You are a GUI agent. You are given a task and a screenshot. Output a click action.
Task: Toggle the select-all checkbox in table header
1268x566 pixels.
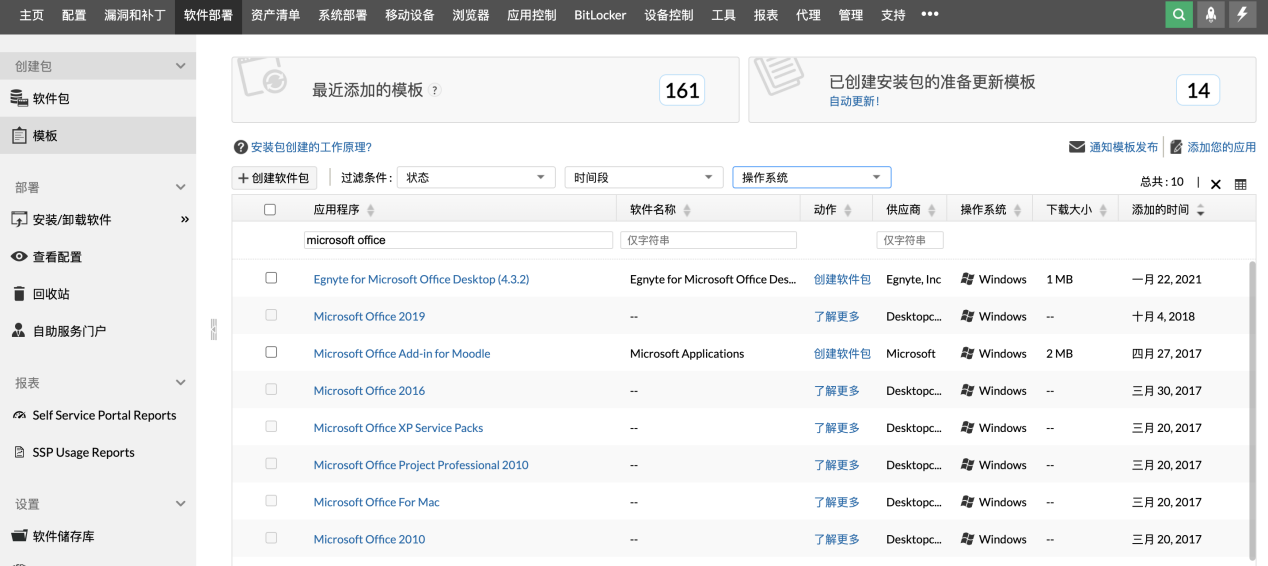tap(270, 210)
